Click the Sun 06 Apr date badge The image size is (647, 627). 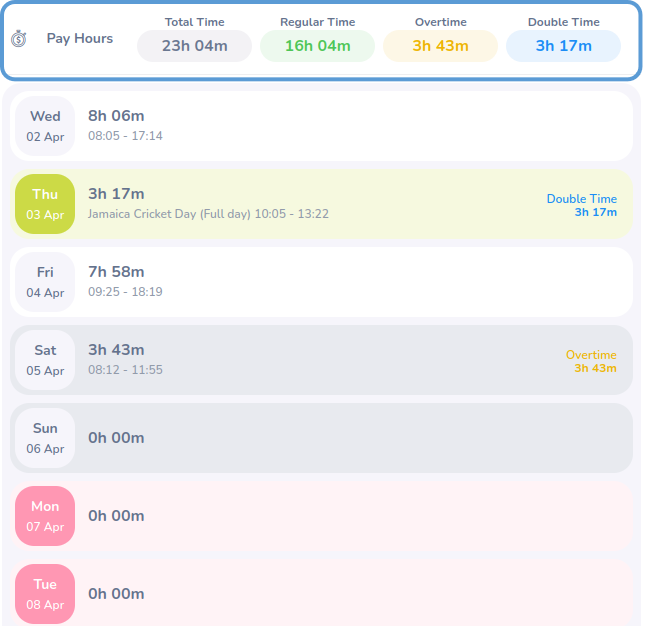45,438
